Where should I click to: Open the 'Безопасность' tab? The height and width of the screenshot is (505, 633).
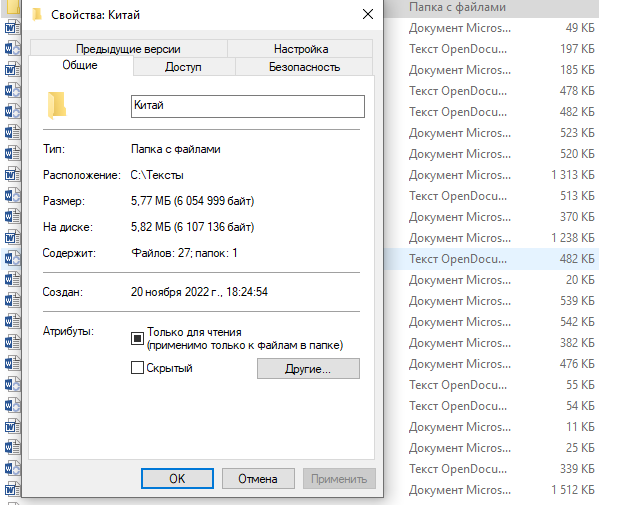coord(304,67)
